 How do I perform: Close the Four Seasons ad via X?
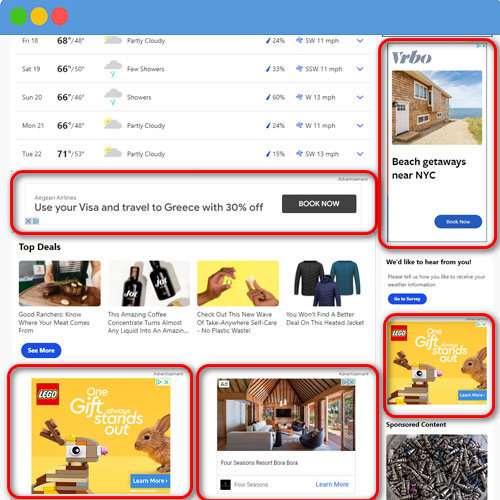click(x=351, y=382)
